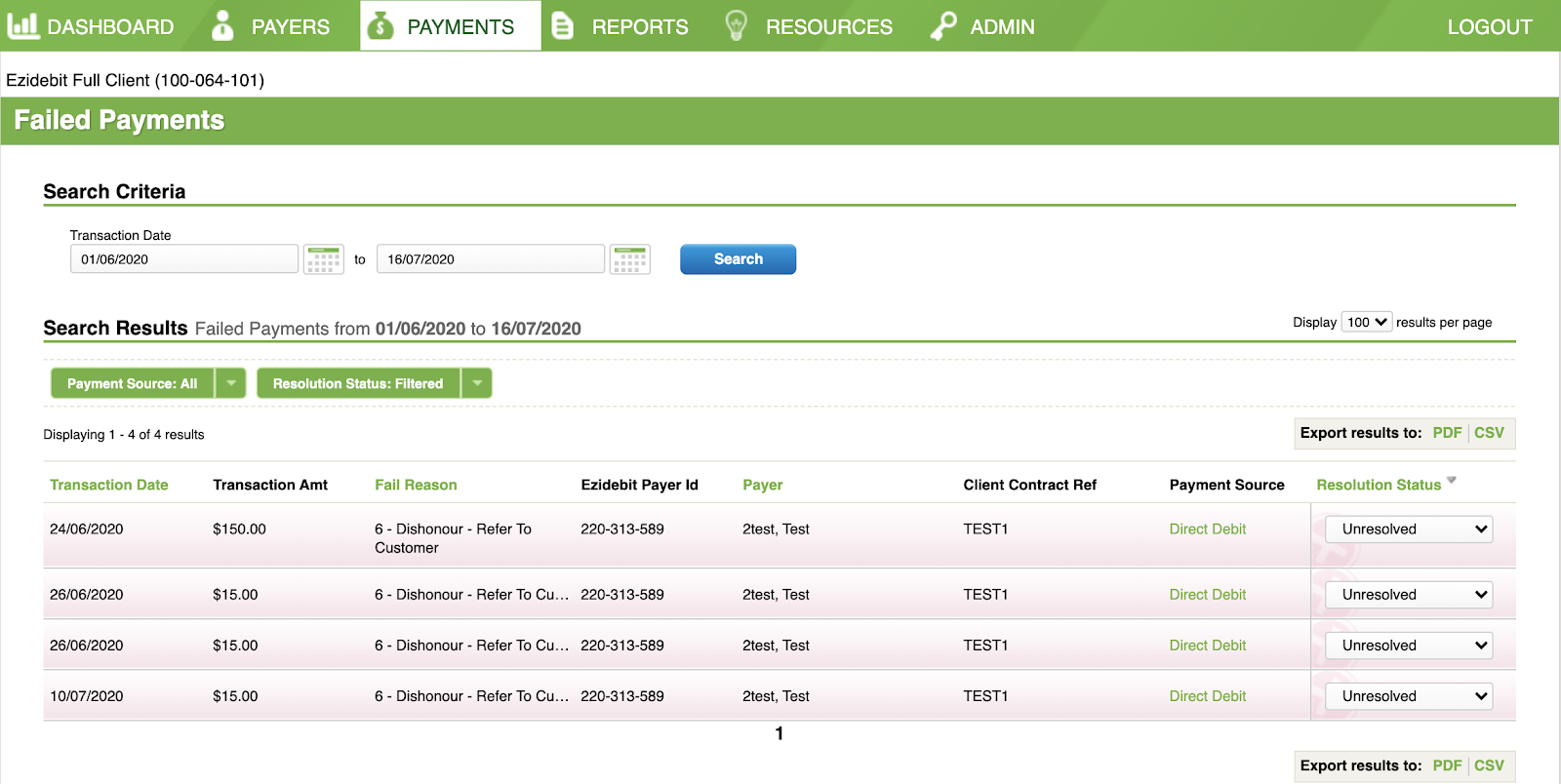Click the Payers person icon

(222, 25)
